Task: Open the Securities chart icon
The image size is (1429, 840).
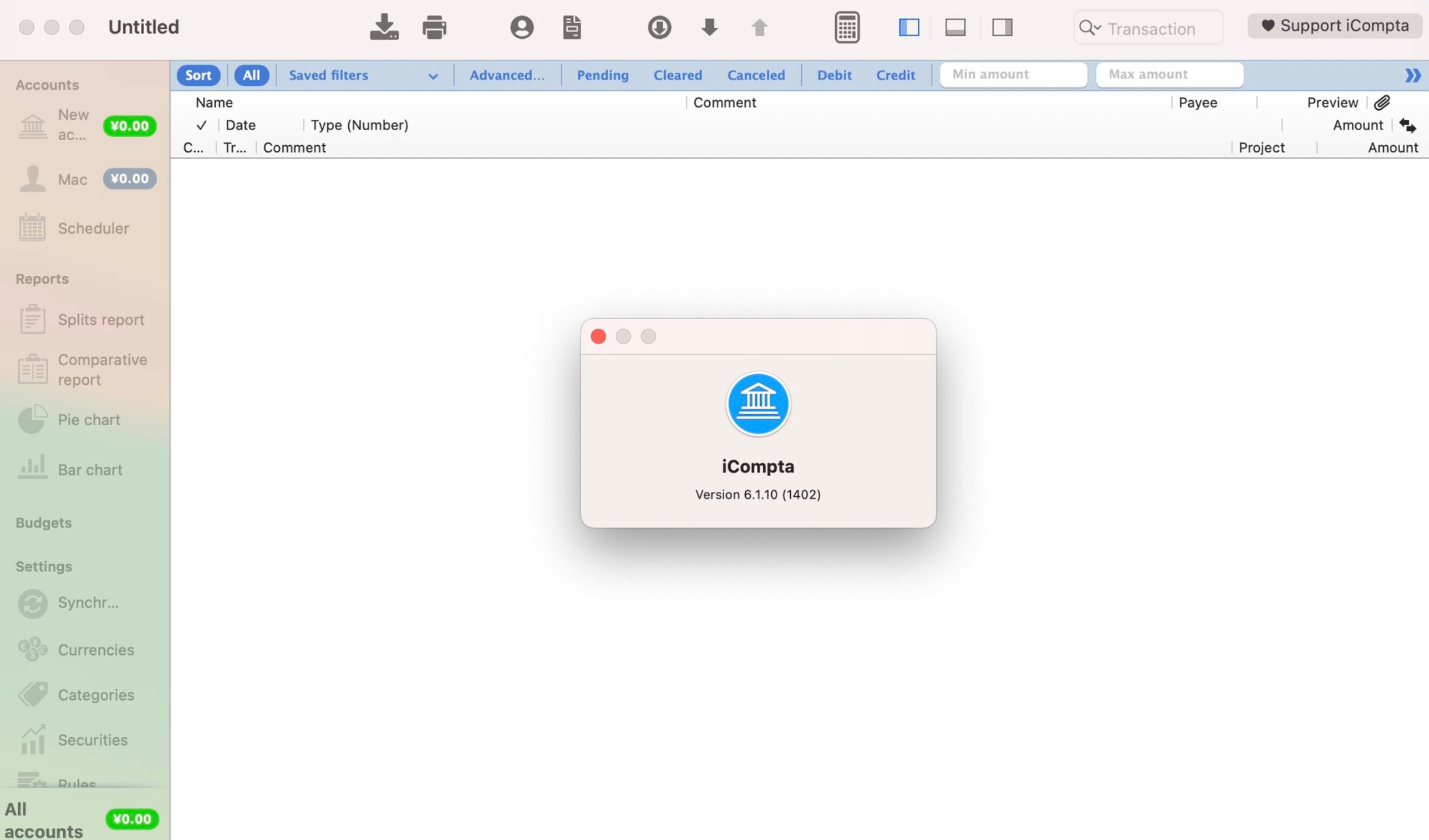Action: click(x=32, y=740)
